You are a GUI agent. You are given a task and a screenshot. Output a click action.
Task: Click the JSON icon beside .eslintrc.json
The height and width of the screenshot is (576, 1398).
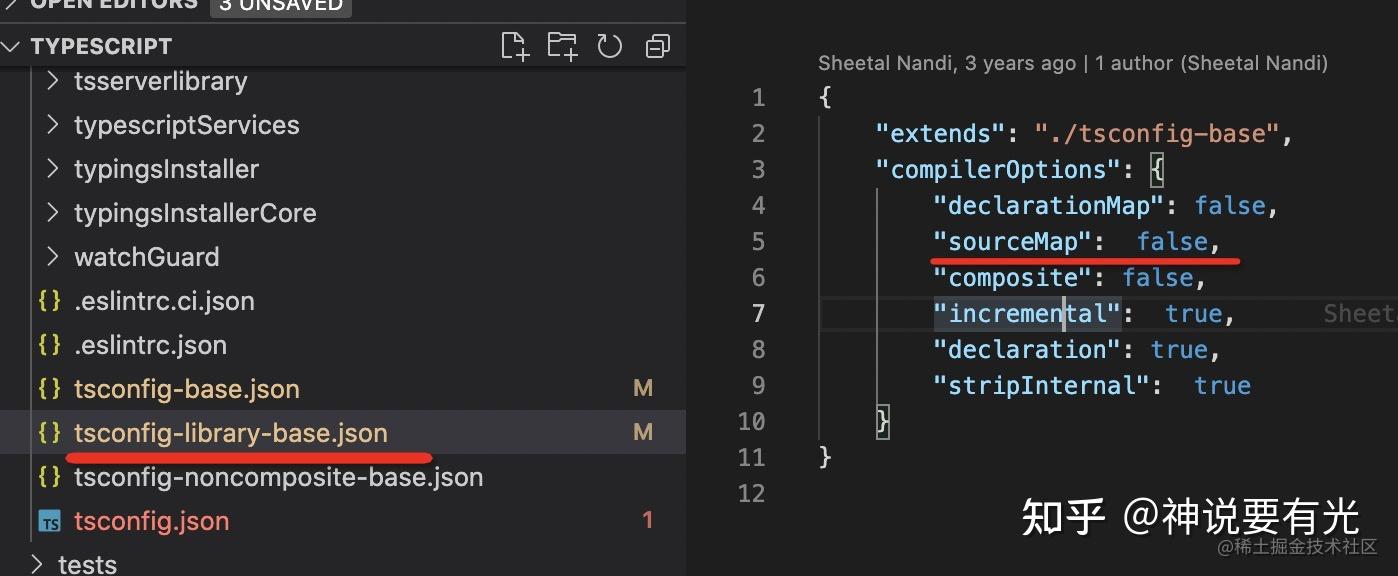[48, 344]
